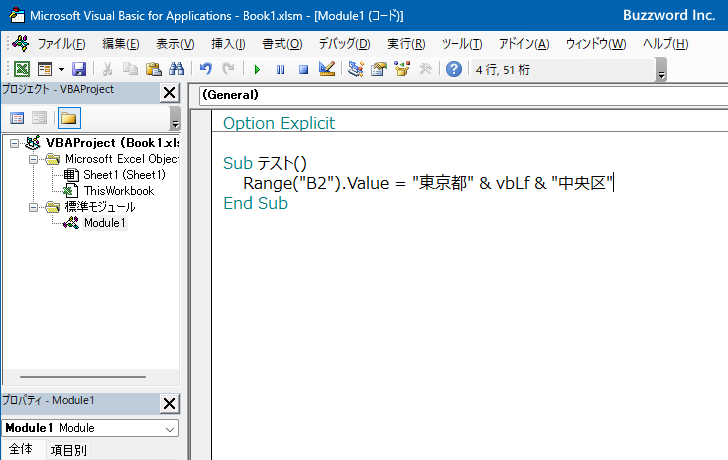Click the Sub テスト() code line
This screenshot has height=460, width=728.
click(265, 163)
